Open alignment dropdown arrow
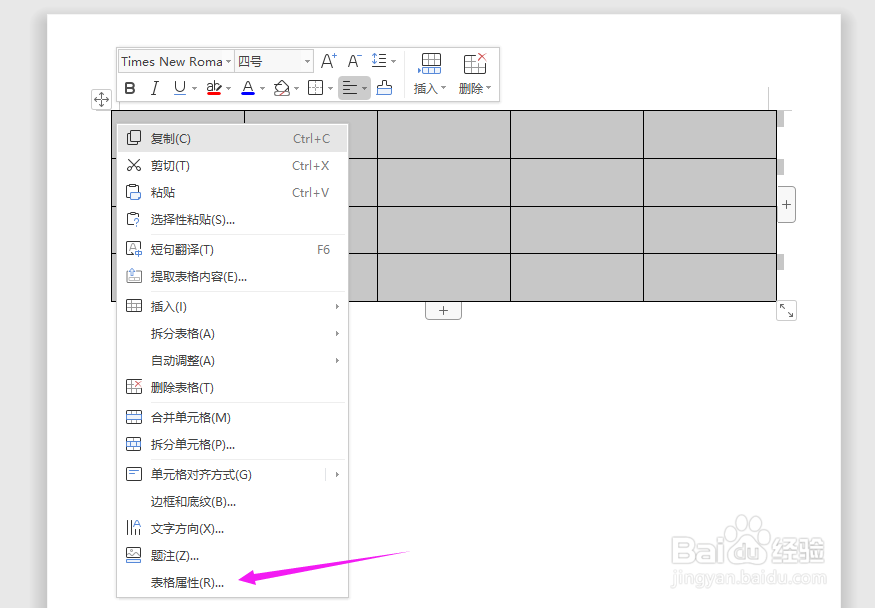This screenshot has height=608, width=875. (364, 88)
